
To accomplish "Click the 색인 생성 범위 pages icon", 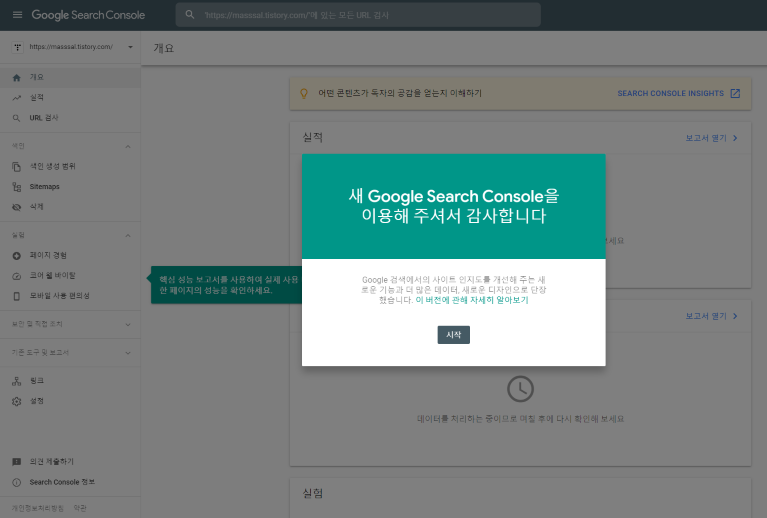I will (17, 167).
